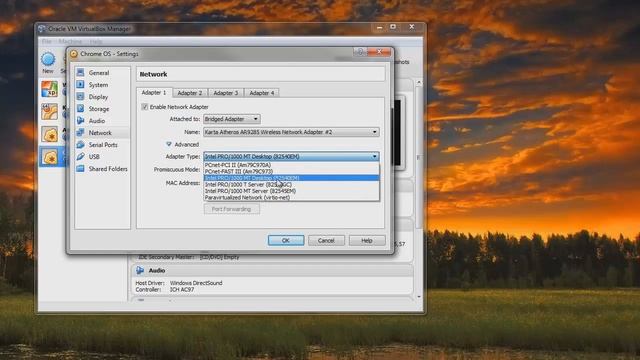Select the highlighted Chrome OS VM icon
The width and height of the screenshot is (640, 360).
pos(49,157)
